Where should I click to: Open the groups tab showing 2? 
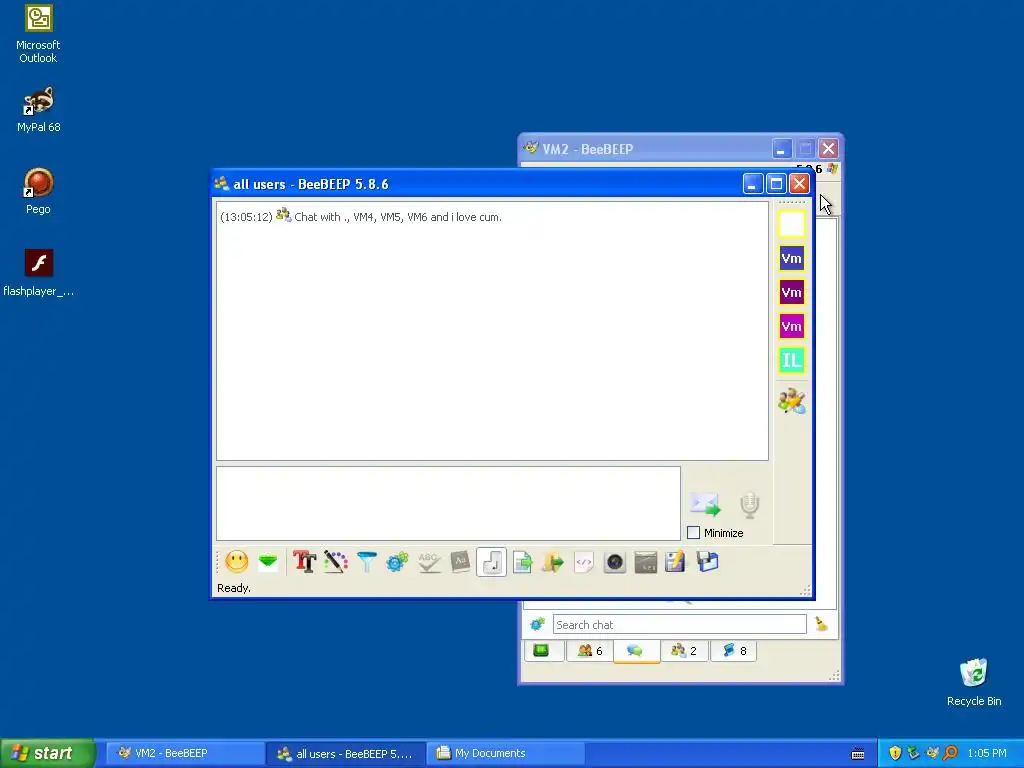pyautogui.click(x=684, y=650)
